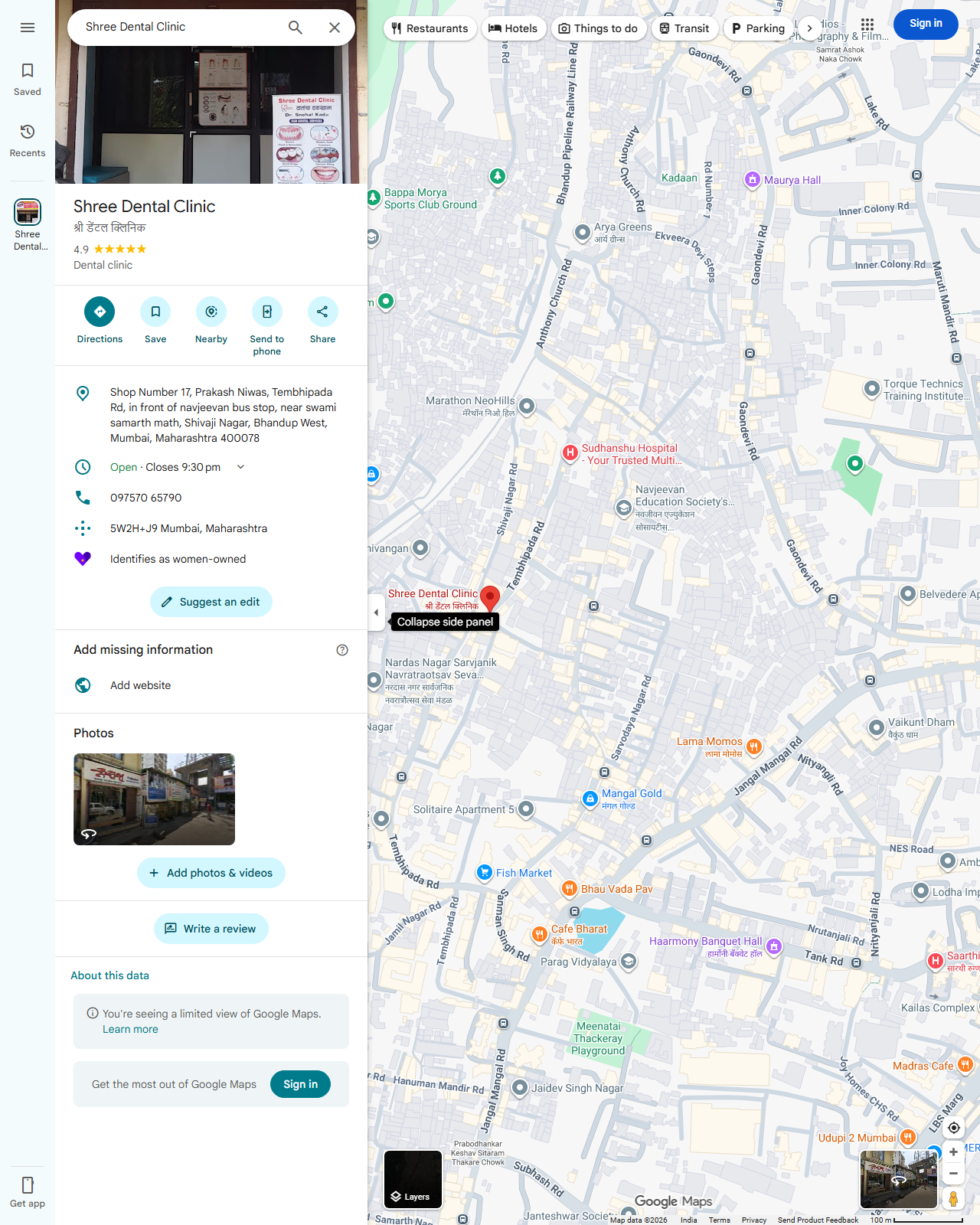Click Suggest an edit button
Image resolution: width=980 pixels, height=1225 pixels.
pyautogui.click(x=211, y=602)
